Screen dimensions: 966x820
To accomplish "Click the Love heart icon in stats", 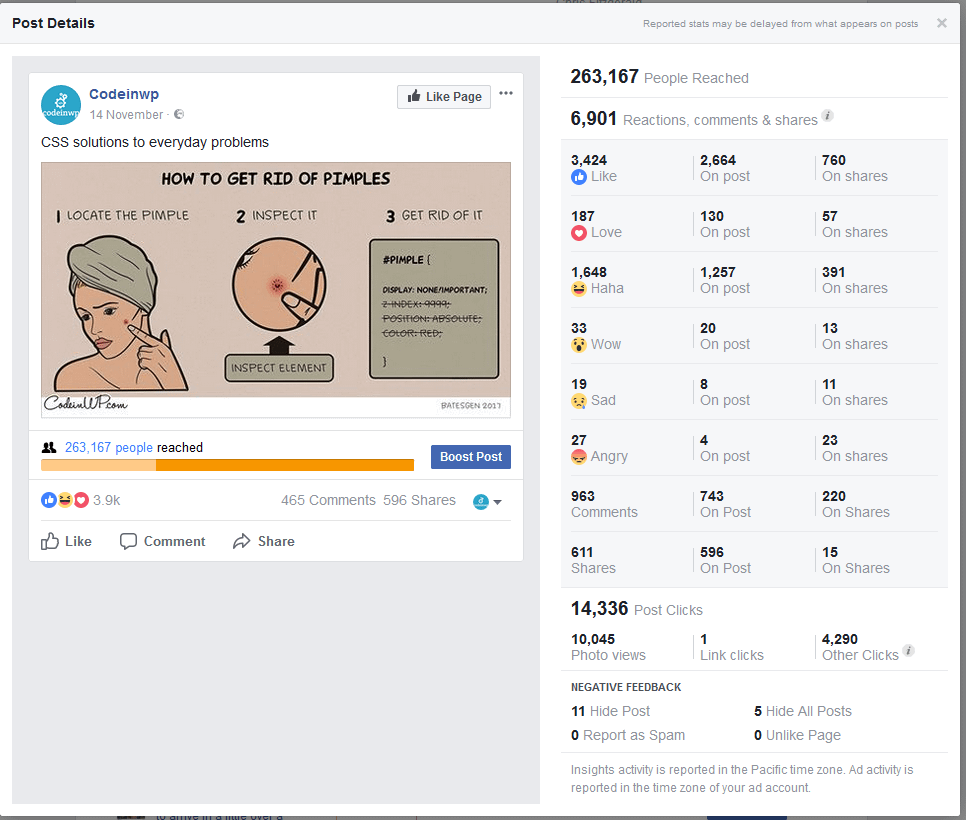I will click(x=579, y=233).
